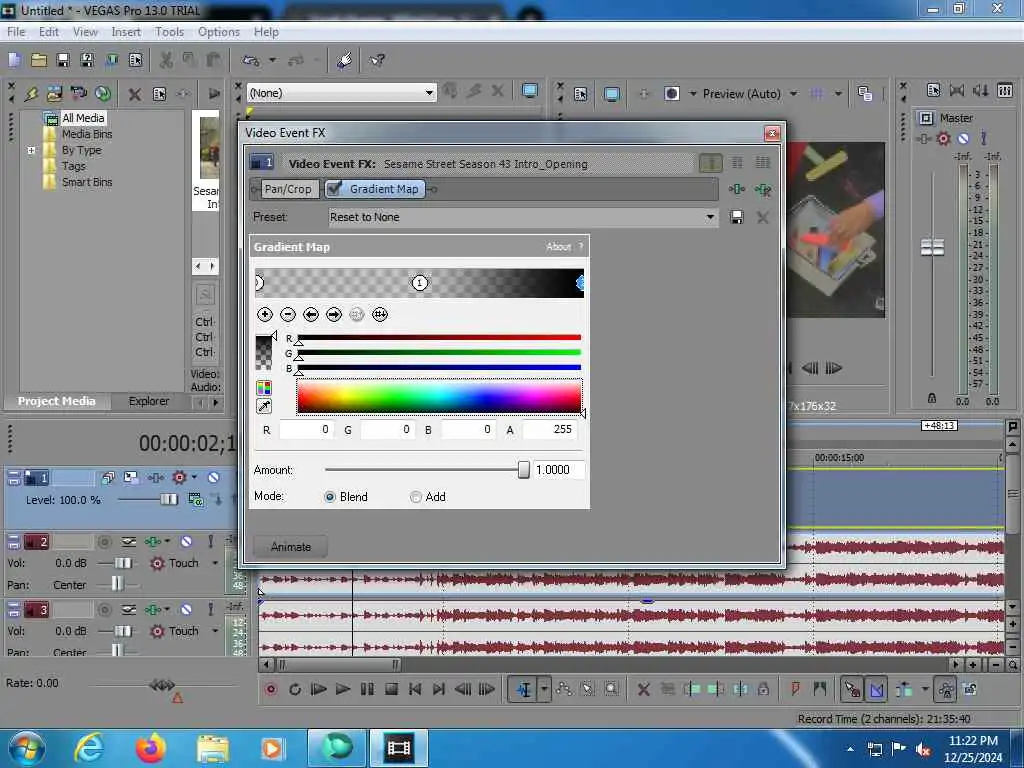Screen dimensions: 1024x768
Task: Click About link in Gradient Map
Action: 558,247
